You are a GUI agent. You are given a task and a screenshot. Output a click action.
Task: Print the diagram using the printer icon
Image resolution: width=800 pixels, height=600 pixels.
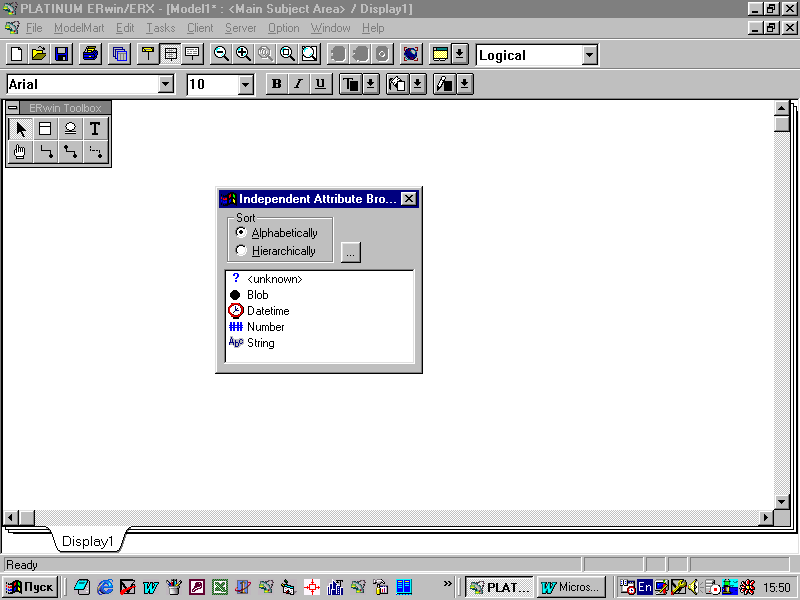[90, 54]
